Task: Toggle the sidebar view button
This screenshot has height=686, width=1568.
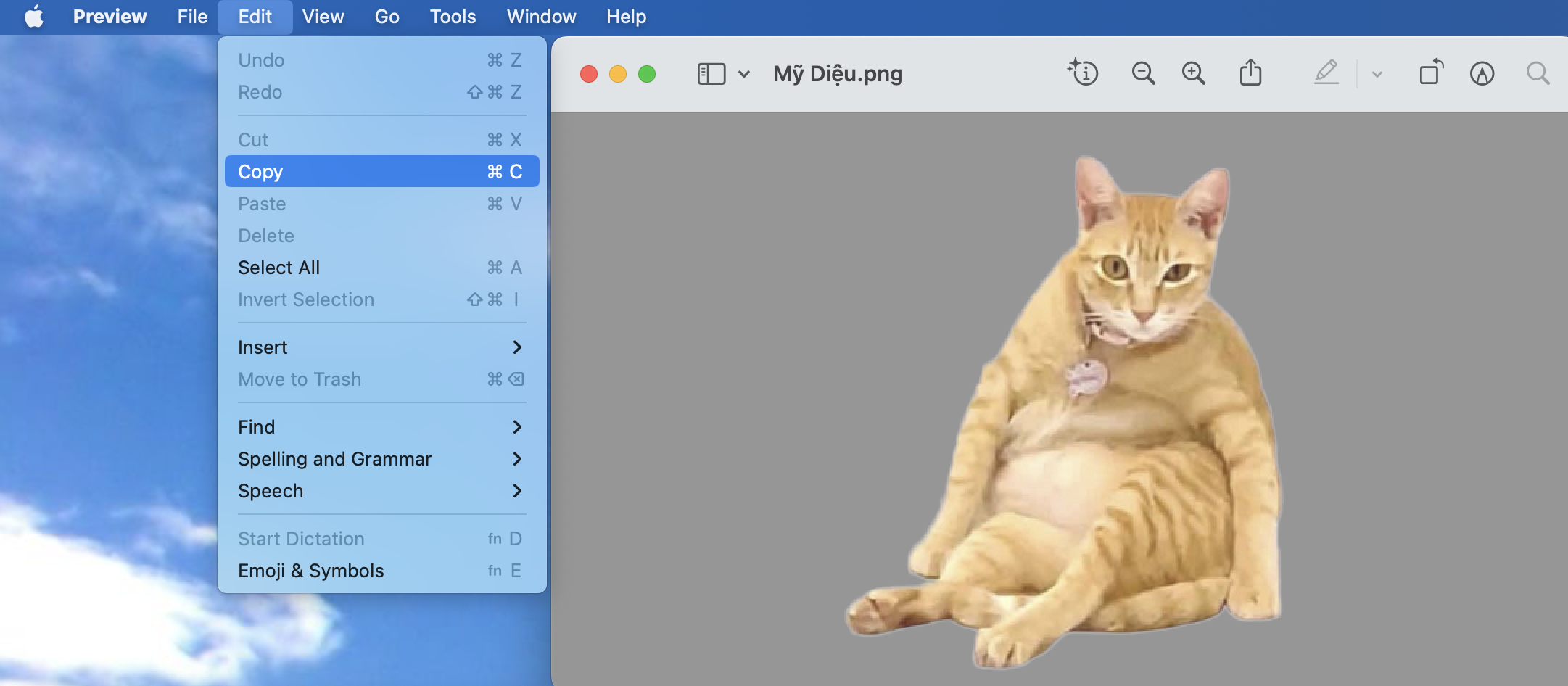Action: [x=711, y=74]
